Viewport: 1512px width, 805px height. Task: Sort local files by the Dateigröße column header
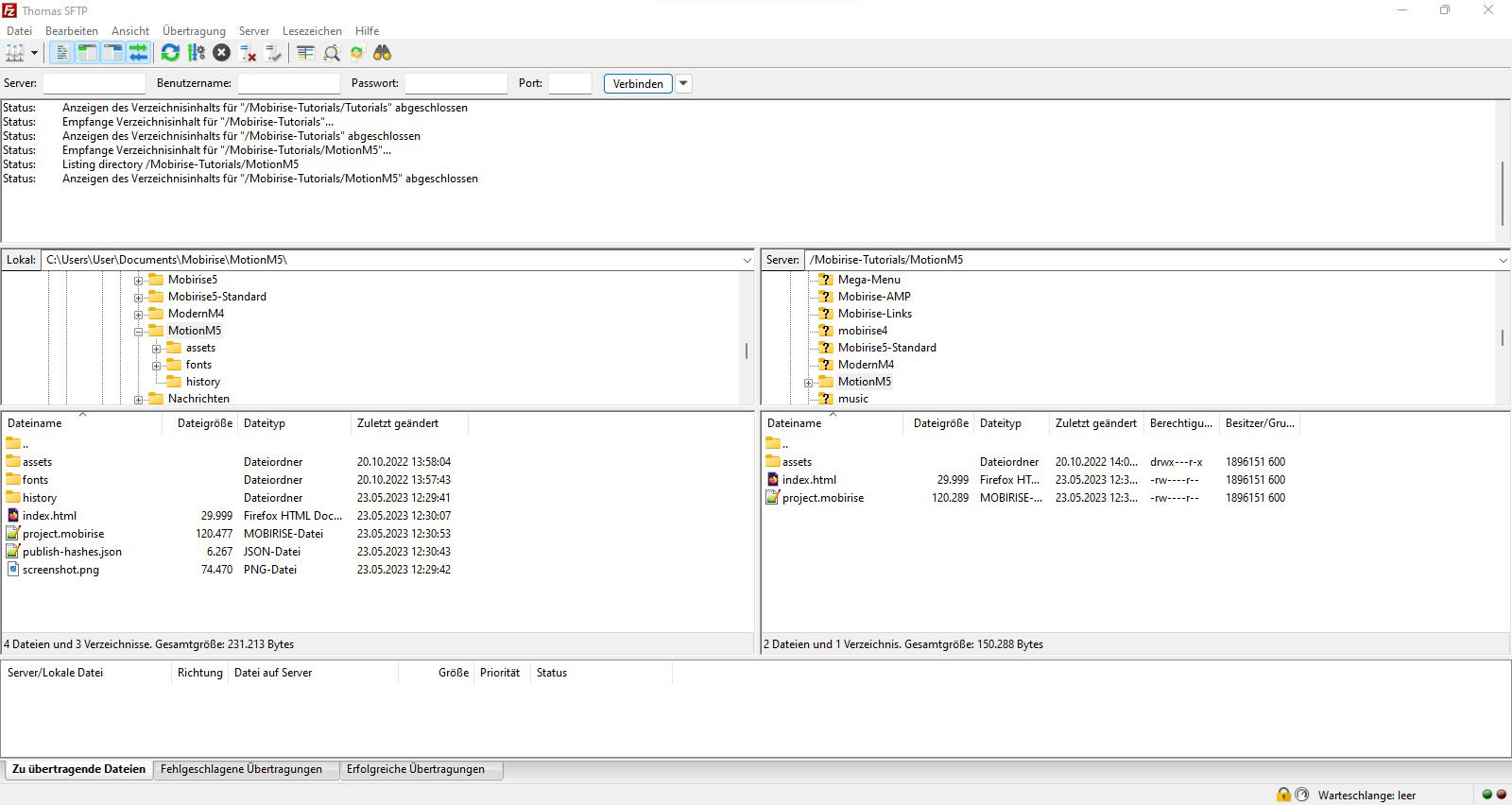(x=204, y=423)
